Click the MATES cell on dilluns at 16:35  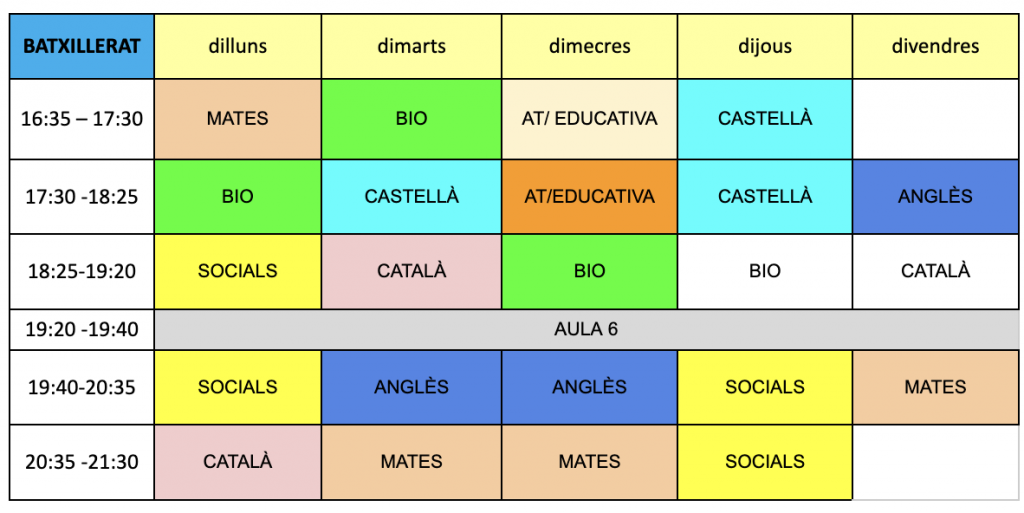238,119
